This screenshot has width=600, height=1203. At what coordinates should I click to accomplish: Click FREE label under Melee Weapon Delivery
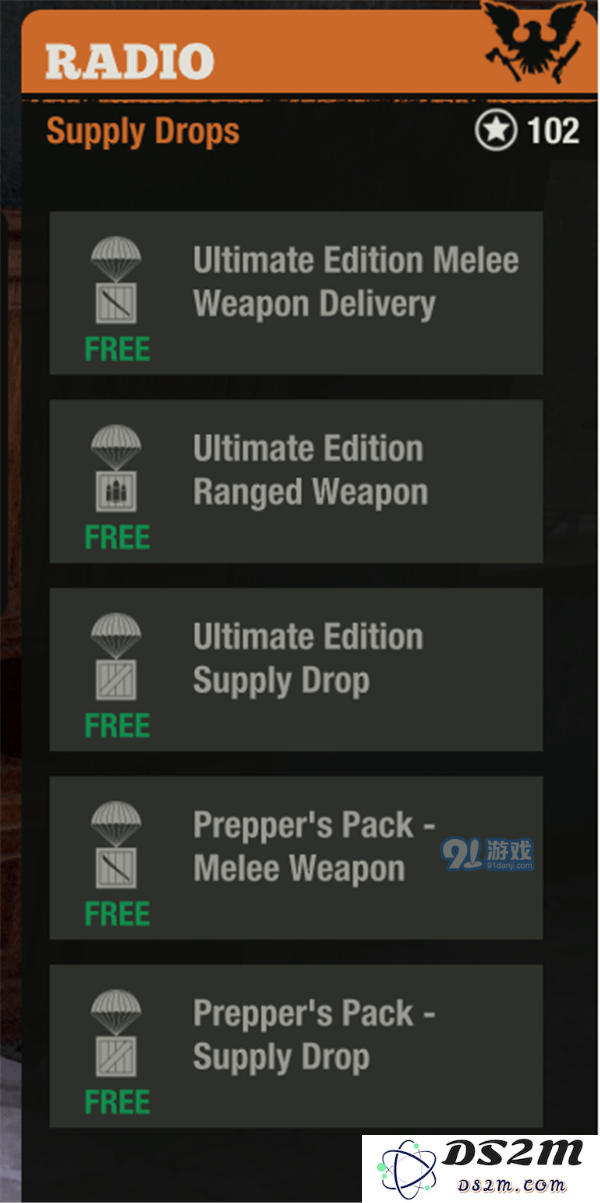pyautogui.click(x=117, y=349)
